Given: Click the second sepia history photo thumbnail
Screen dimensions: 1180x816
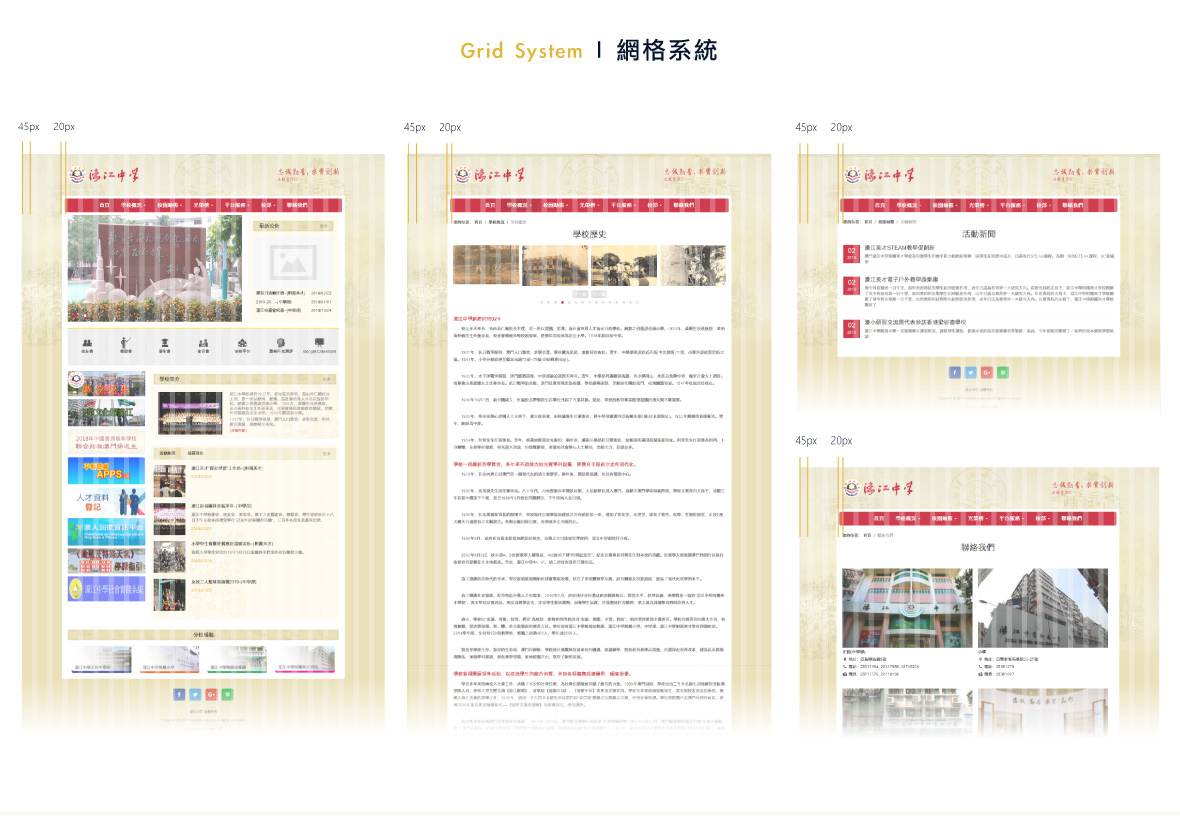Looking at the screenshot, I should pyautogui.click(x=555, y=265).
